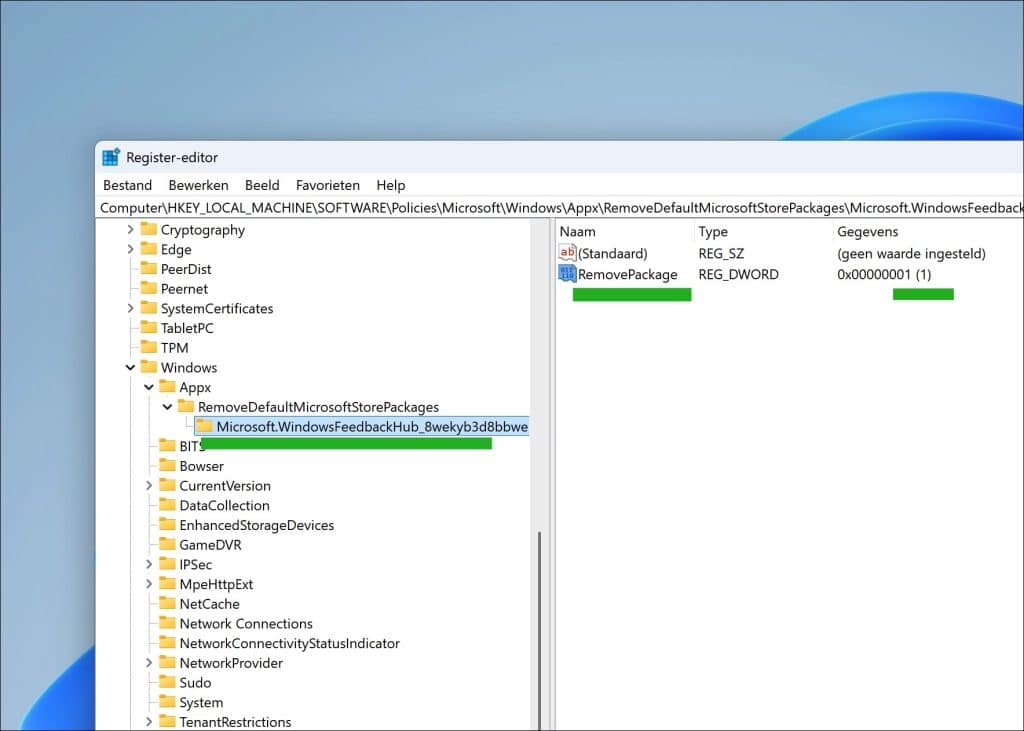Select the Network Connections key
This screenshot has height=731, width=1024.
tap(246, 623)
